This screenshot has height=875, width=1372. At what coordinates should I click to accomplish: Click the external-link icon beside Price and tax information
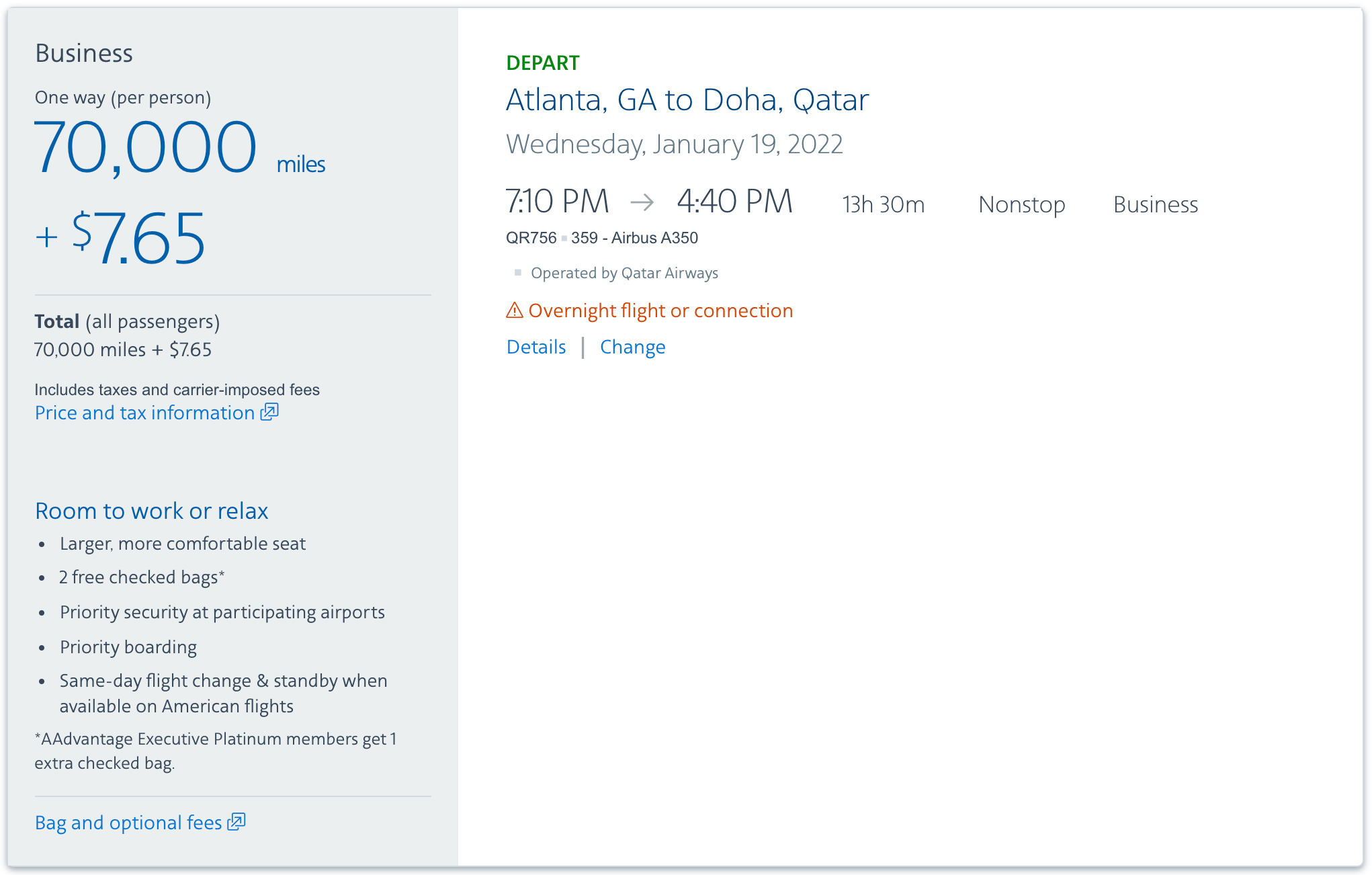click(269, 412)
